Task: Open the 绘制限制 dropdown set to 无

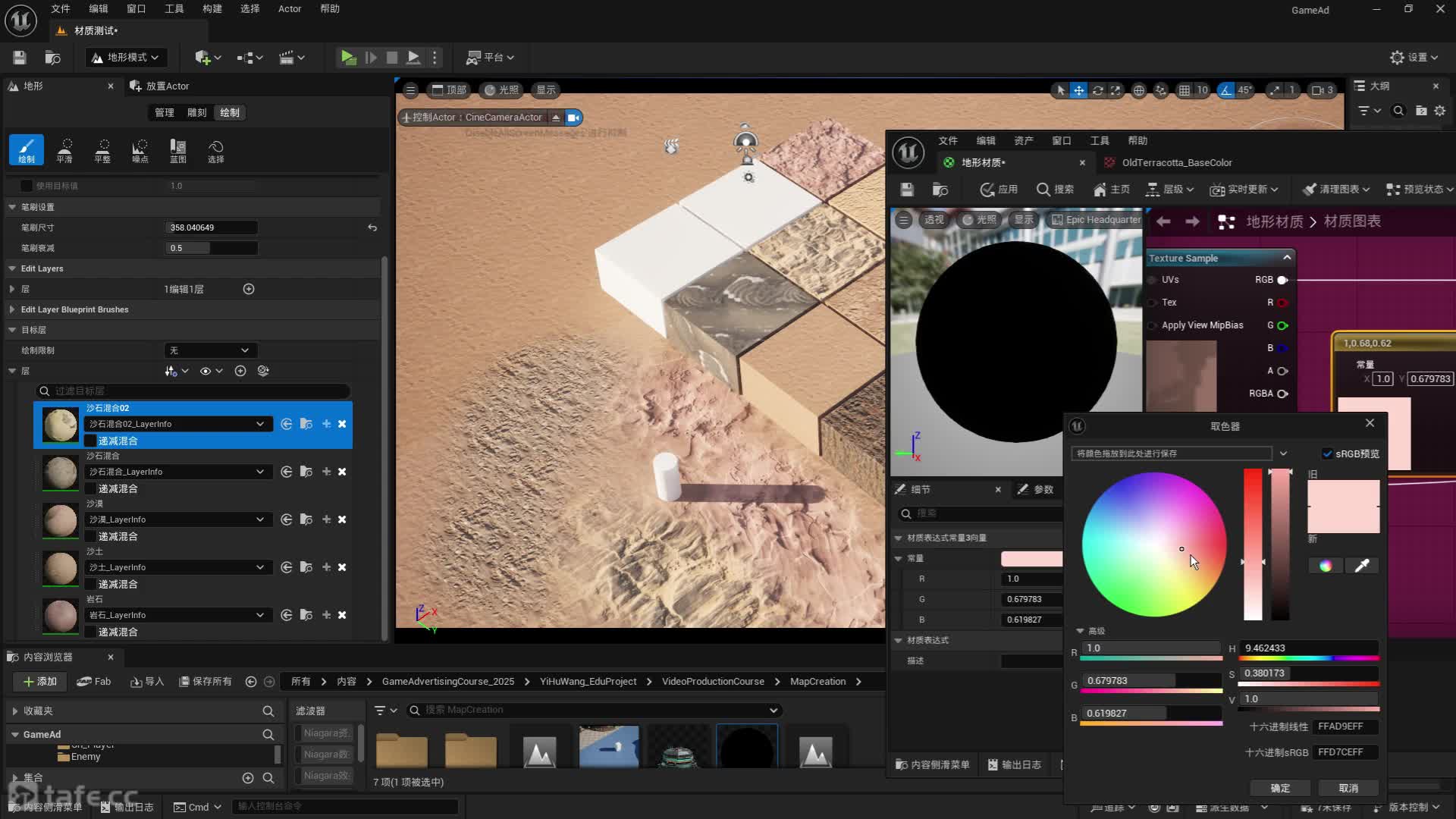Action: tap(210, 350)
